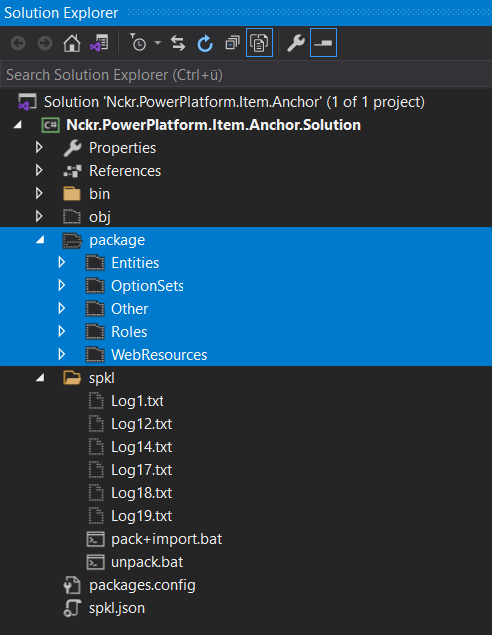Toggle the Preview Selected Items button

click(323, 43)
